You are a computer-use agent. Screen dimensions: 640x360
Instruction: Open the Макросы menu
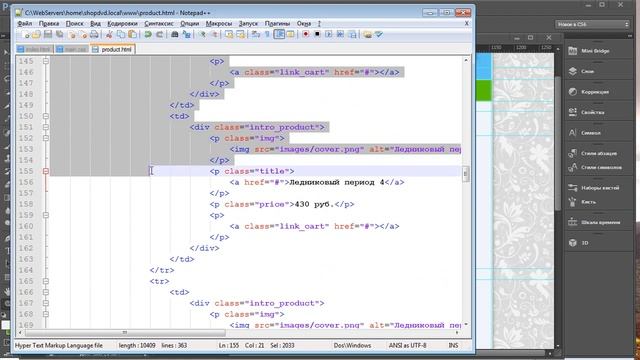219,24
